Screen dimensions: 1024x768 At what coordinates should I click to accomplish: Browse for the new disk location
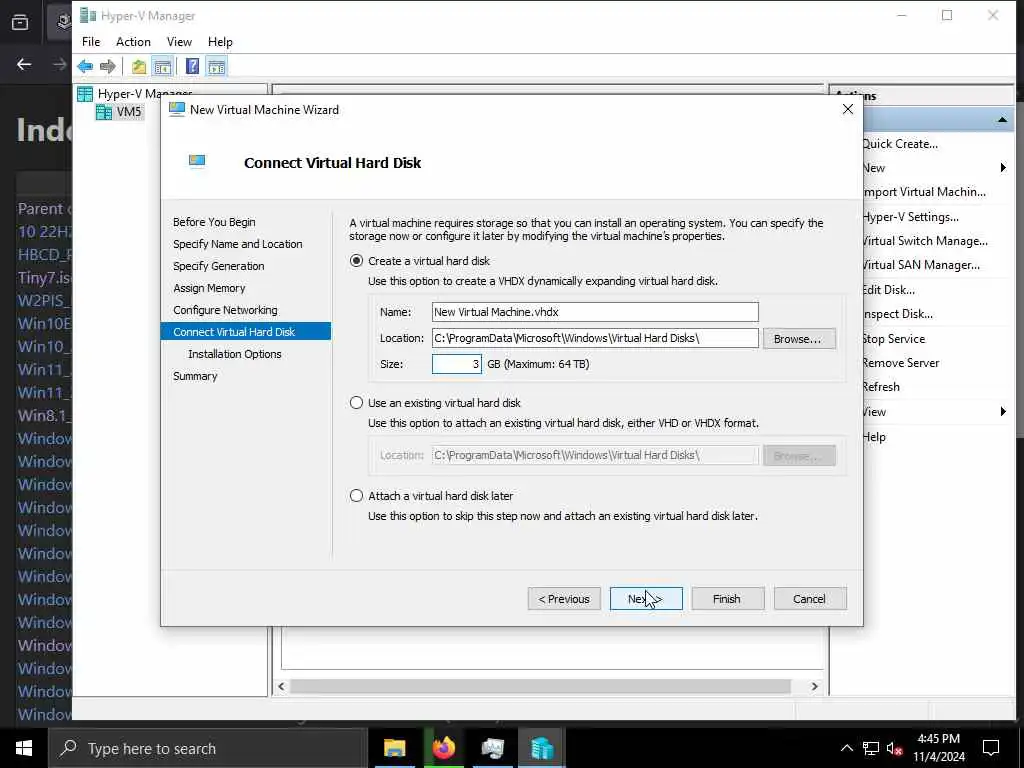click(x=799, y=339)
